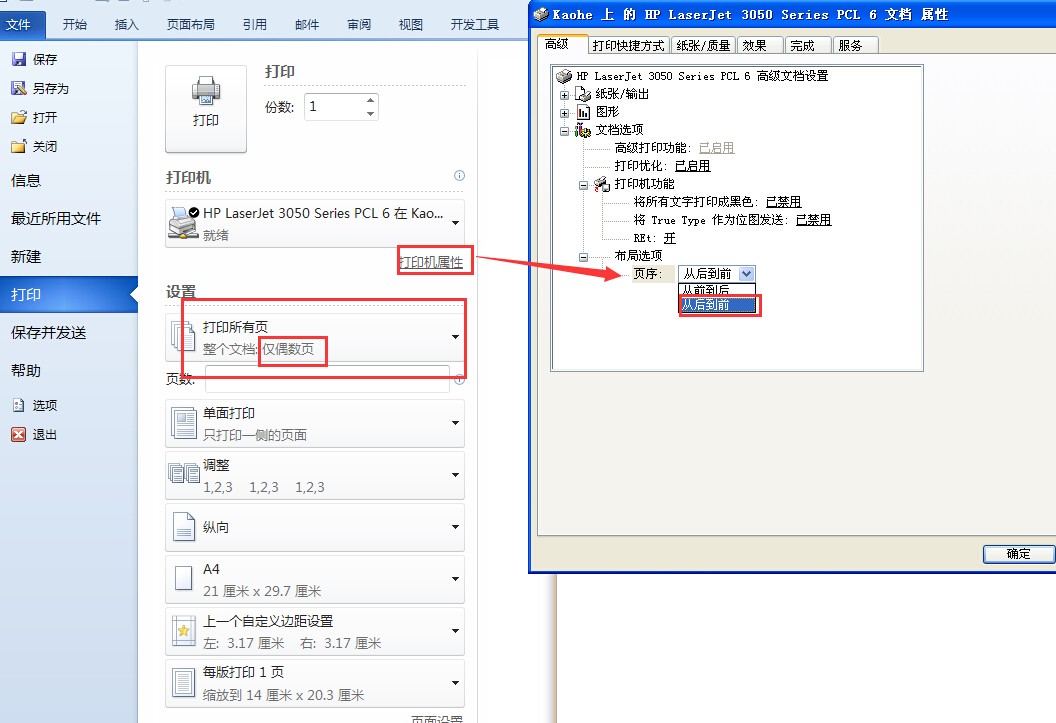Click the large printer Print button
Viewport: 1056px width, 723px height.
[x=206, y=109]
